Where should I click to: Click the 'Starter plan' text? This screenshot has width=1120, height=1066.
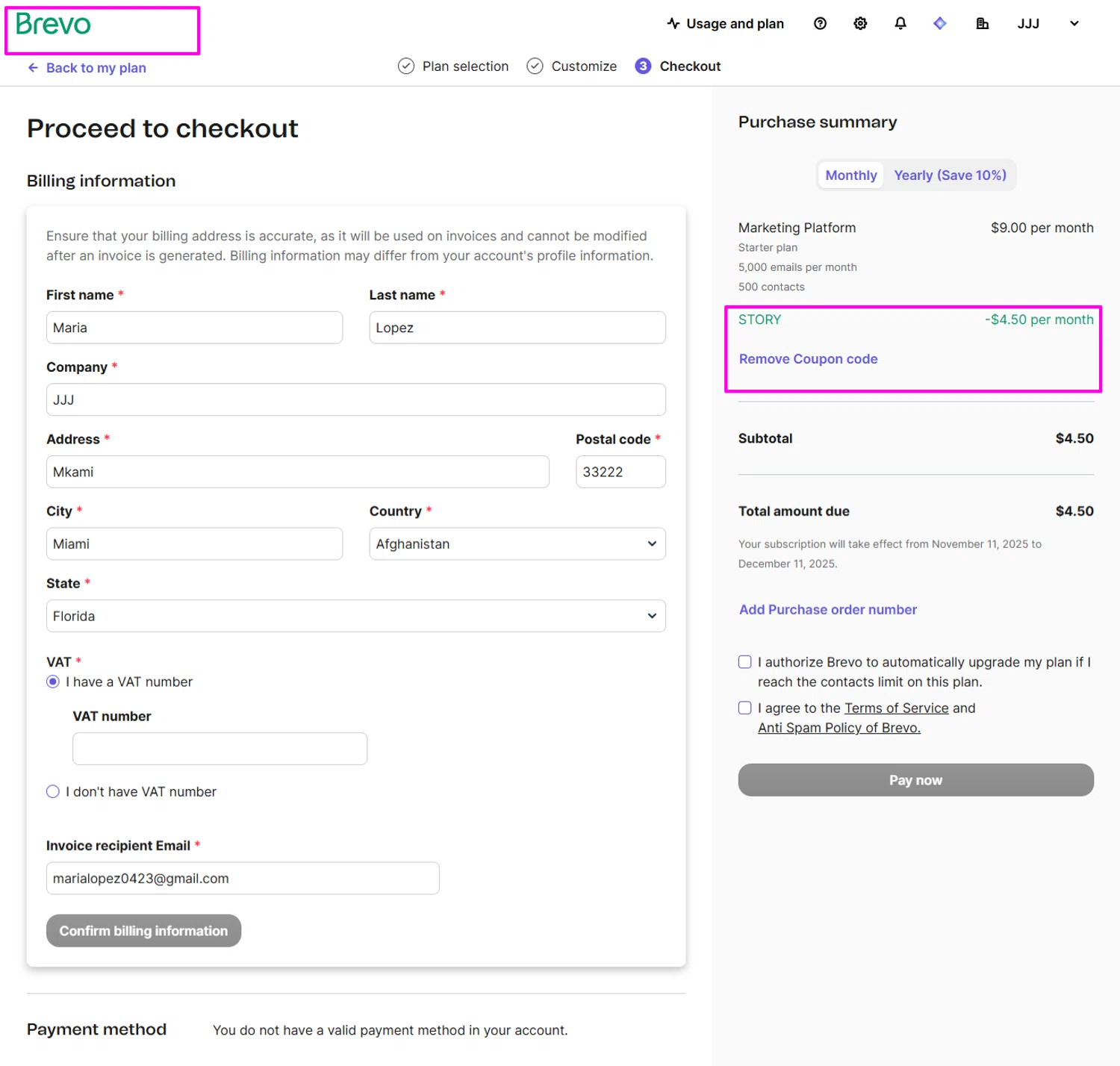[768, 247]
